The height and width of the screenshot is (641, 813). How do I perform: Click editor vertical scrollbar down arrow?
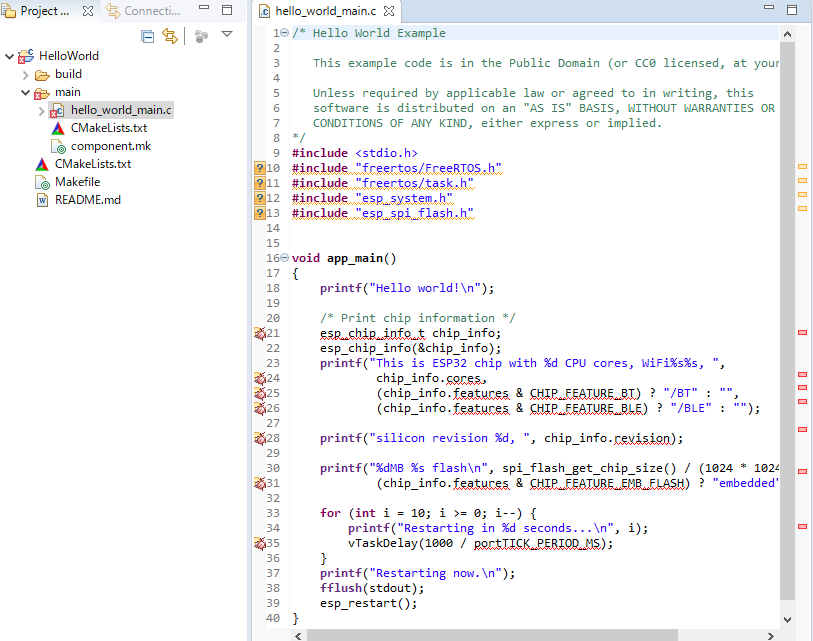pyautogui.click(x=787, y=619)
